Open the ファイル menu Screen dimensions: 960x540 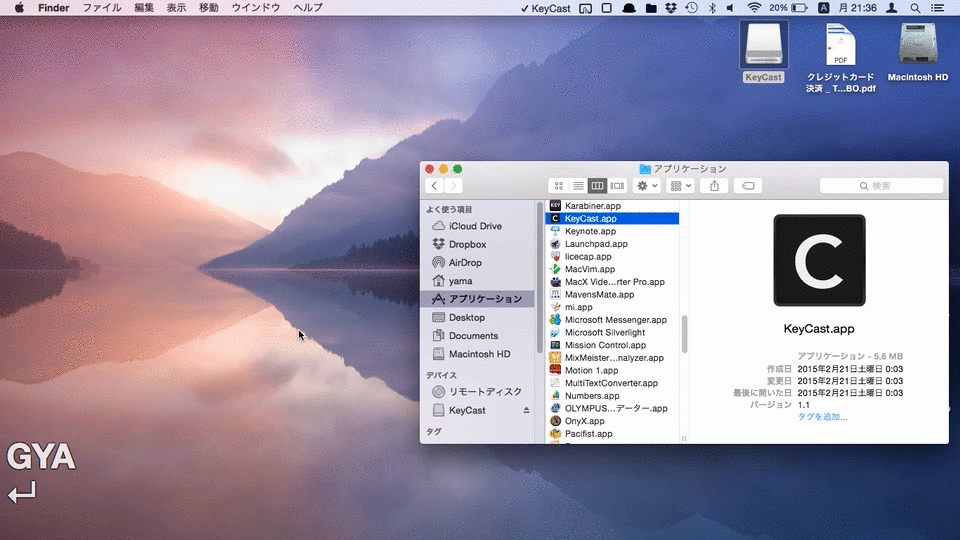(102, 8)
